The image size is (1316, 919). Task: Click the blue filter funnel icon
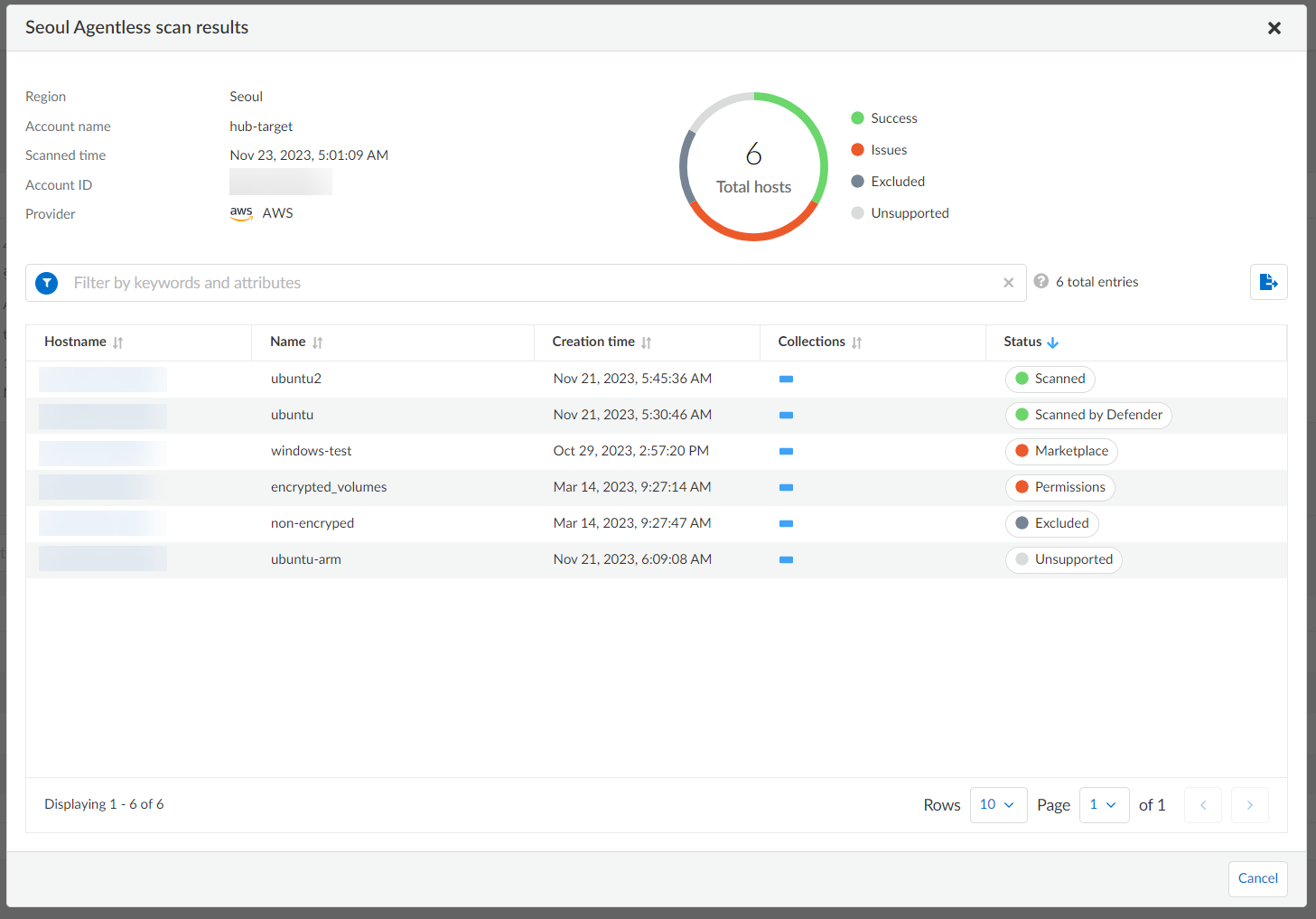click(x=47, y=283)
